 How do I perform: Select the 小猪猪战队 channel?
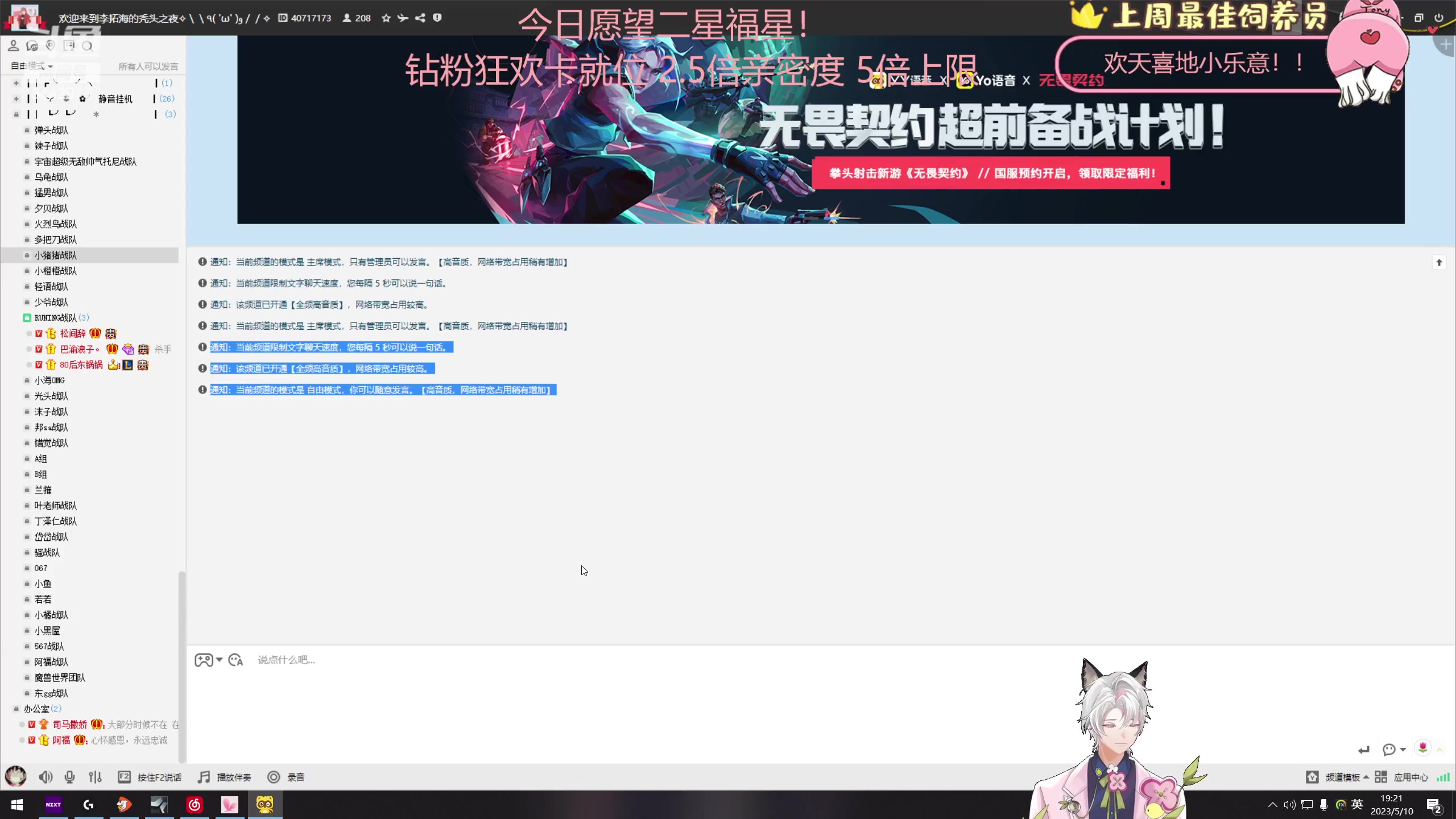click(55, 255)
